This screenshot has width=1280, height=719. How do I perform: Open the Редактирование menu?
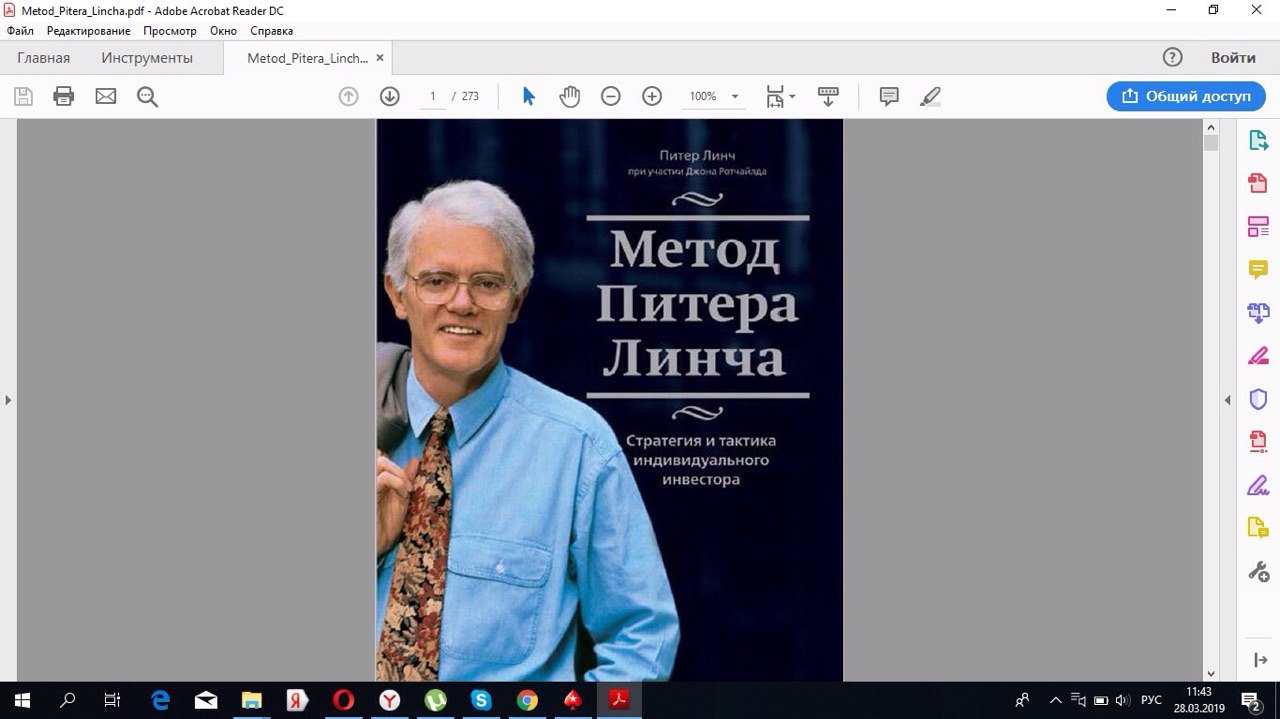[x=88, y=31]
